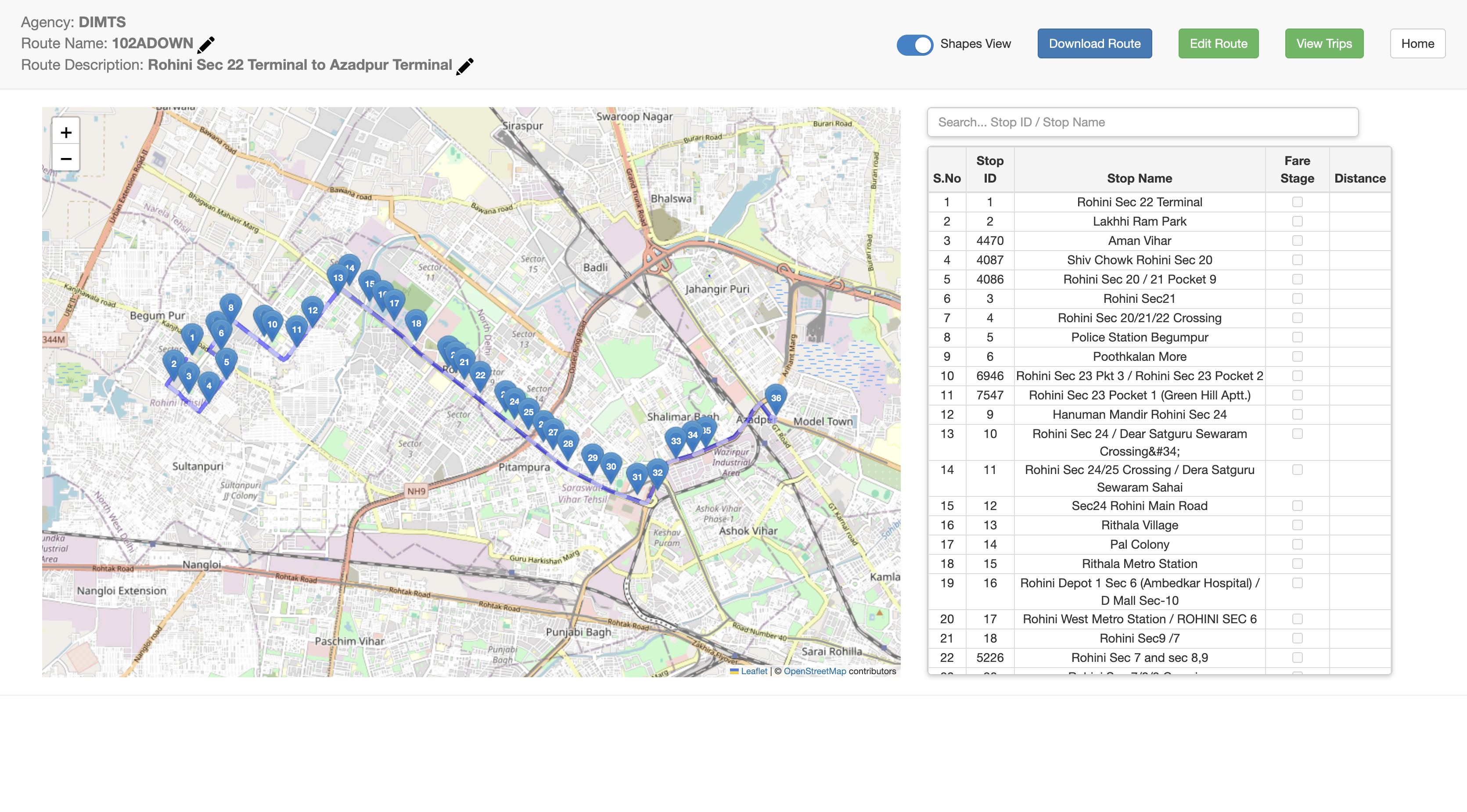Check Fare Stage for Rithala Metro Station
The width and height of the screenshot is (1467, 812).
[x=1297, y=564]
